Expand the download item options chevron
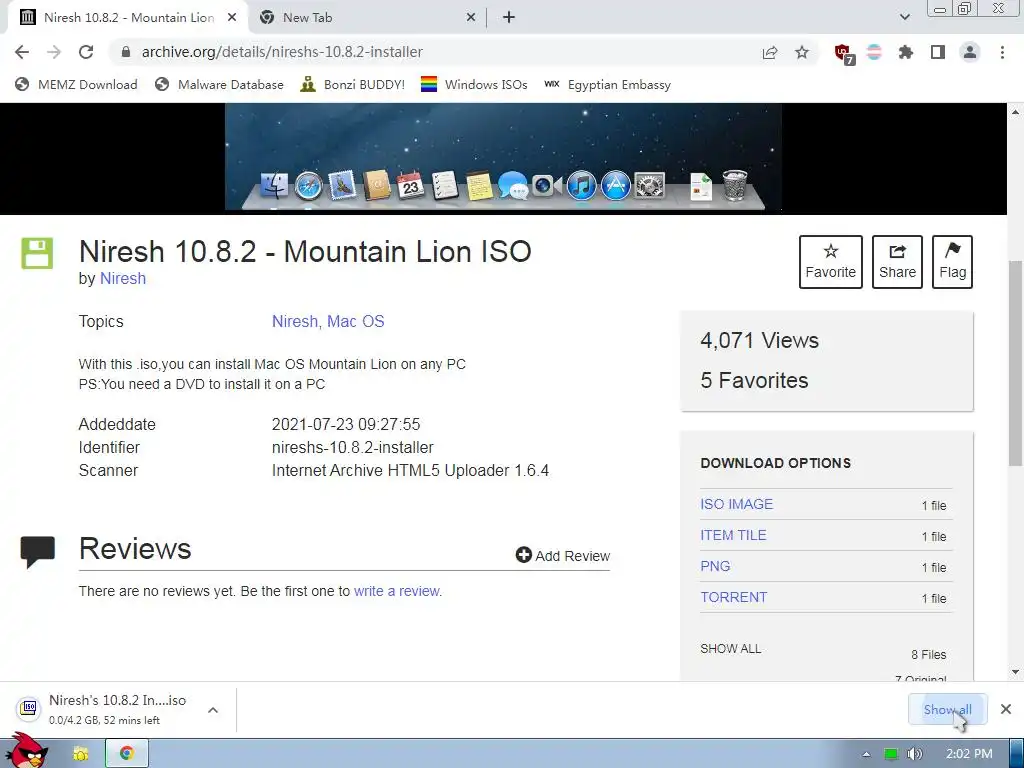 tap(213, 710)
